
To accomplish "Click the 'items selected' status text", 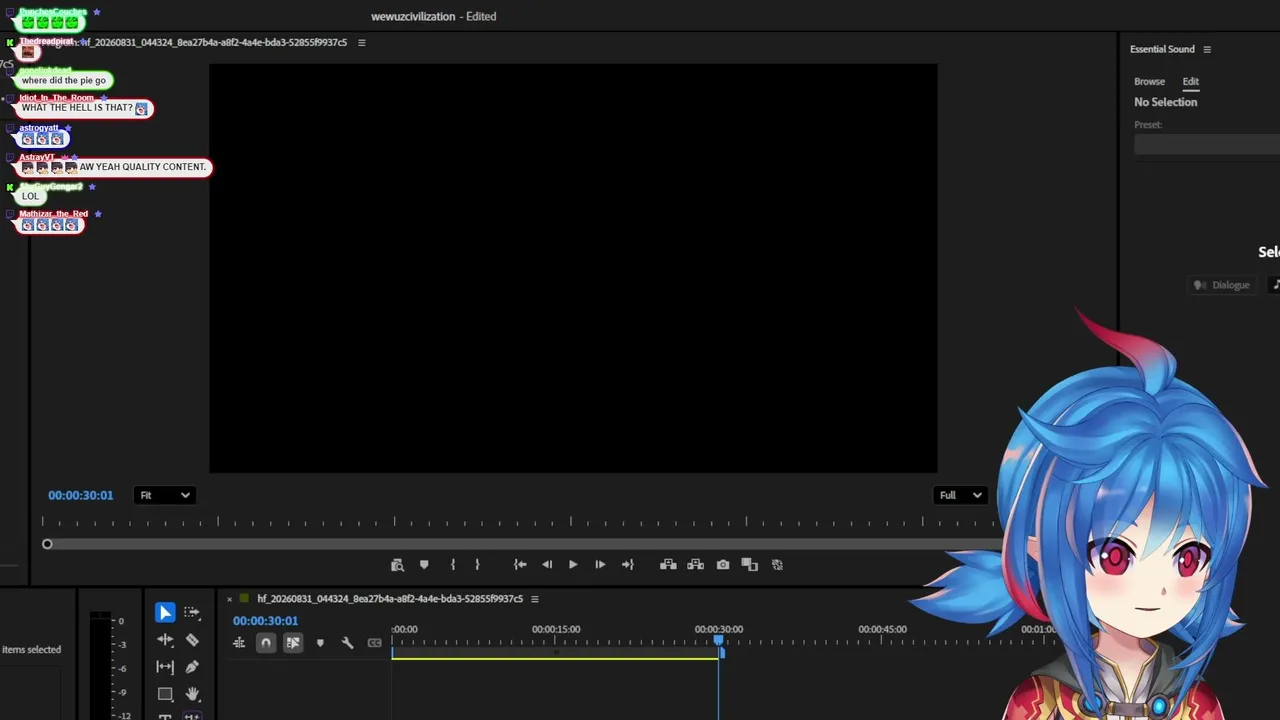I will pos(31,650).
